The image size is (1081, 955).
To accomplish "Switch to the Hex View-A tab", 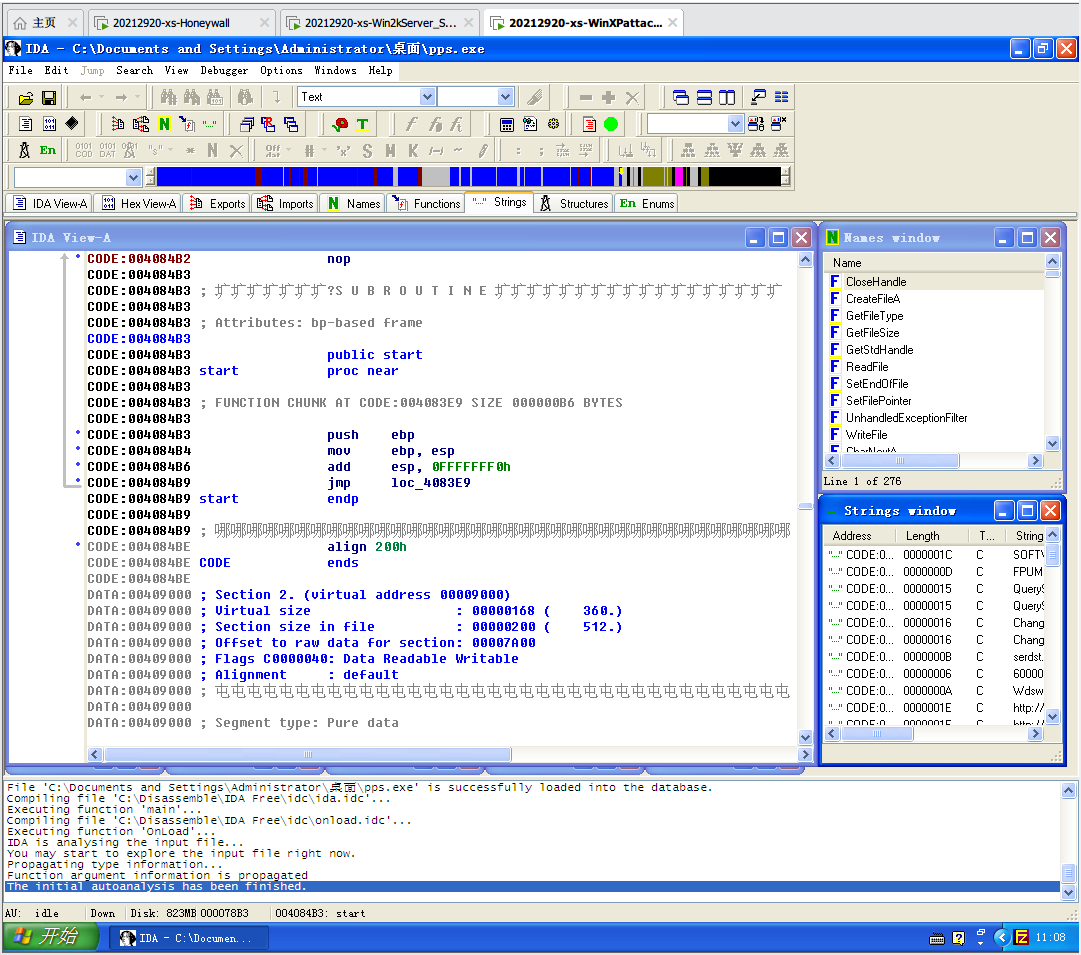I will click(139, 203).
